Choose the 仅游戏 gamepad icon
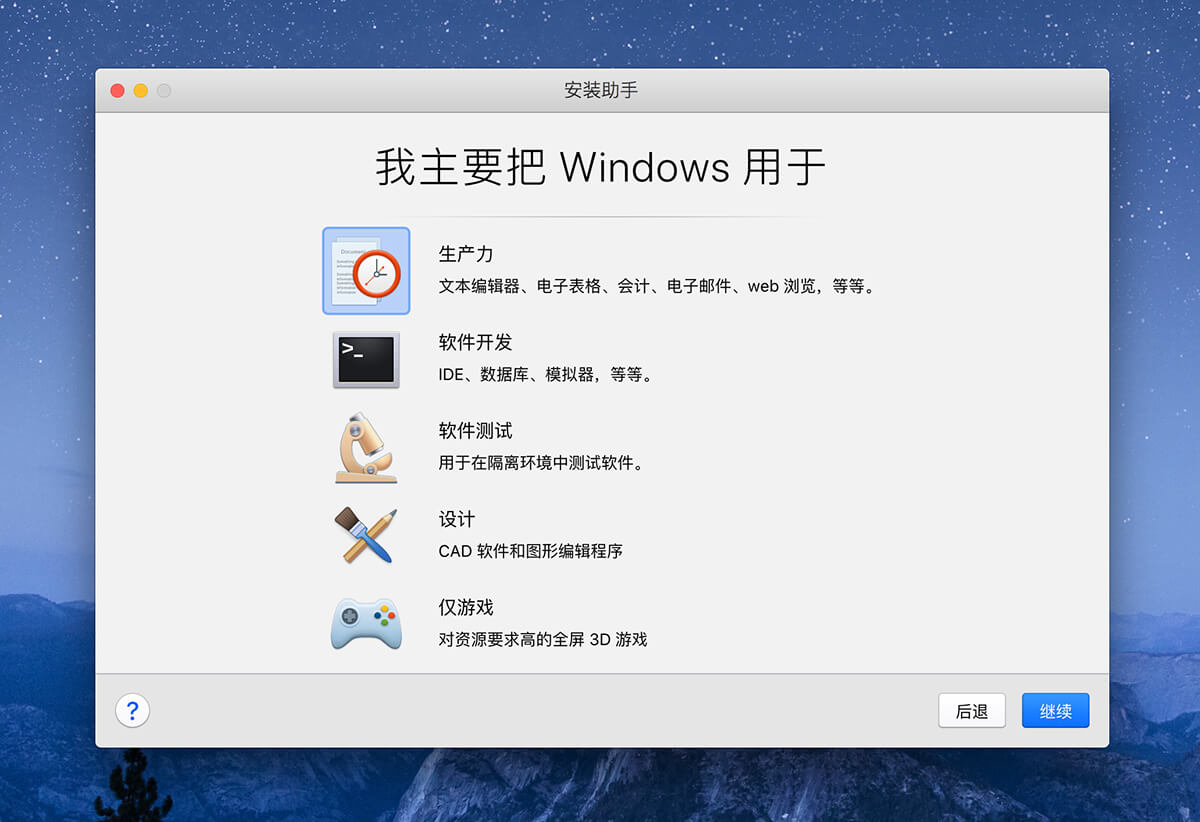Screen dimensions: 1200x822 click(x=366, y=623)
